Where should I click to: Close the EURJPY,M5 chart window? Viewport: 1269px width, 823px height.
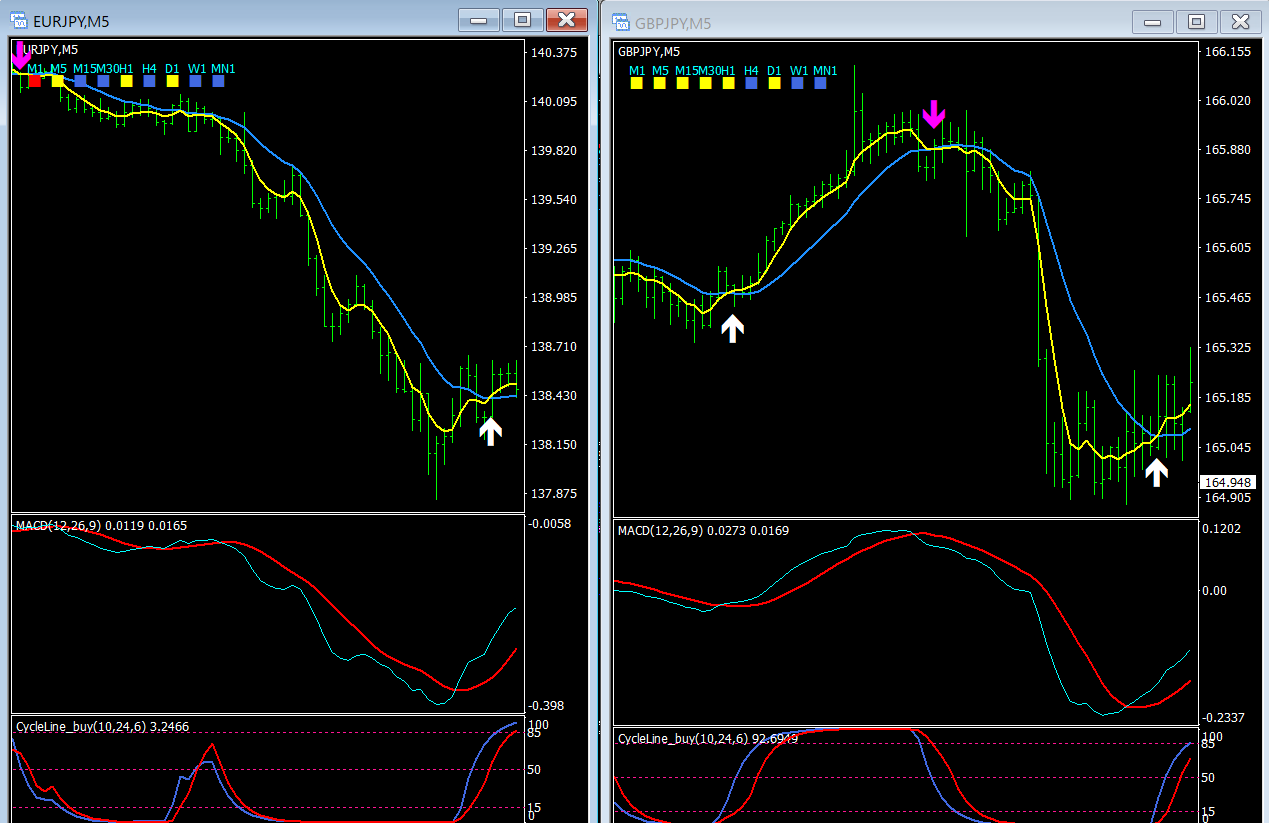(567, 20)
